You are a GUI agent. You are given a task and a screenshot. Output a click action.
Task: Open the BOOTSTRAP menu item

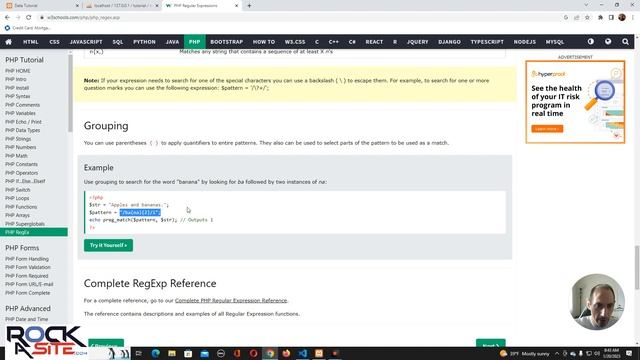[227, 42]
